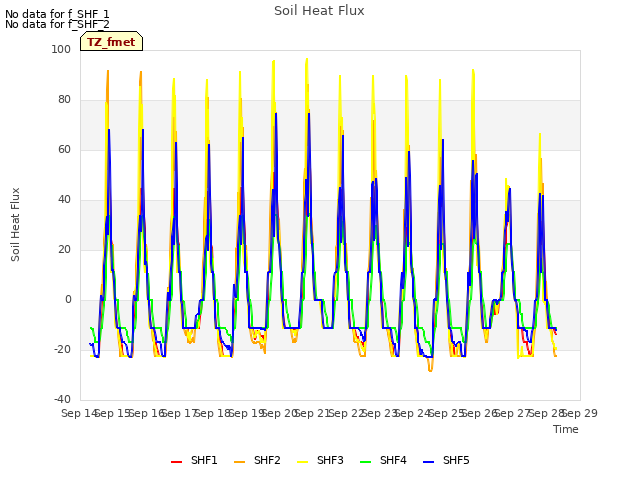Click the green SHF4 legend color marker
The image size is (640, 480).
(x=366, y=462)
